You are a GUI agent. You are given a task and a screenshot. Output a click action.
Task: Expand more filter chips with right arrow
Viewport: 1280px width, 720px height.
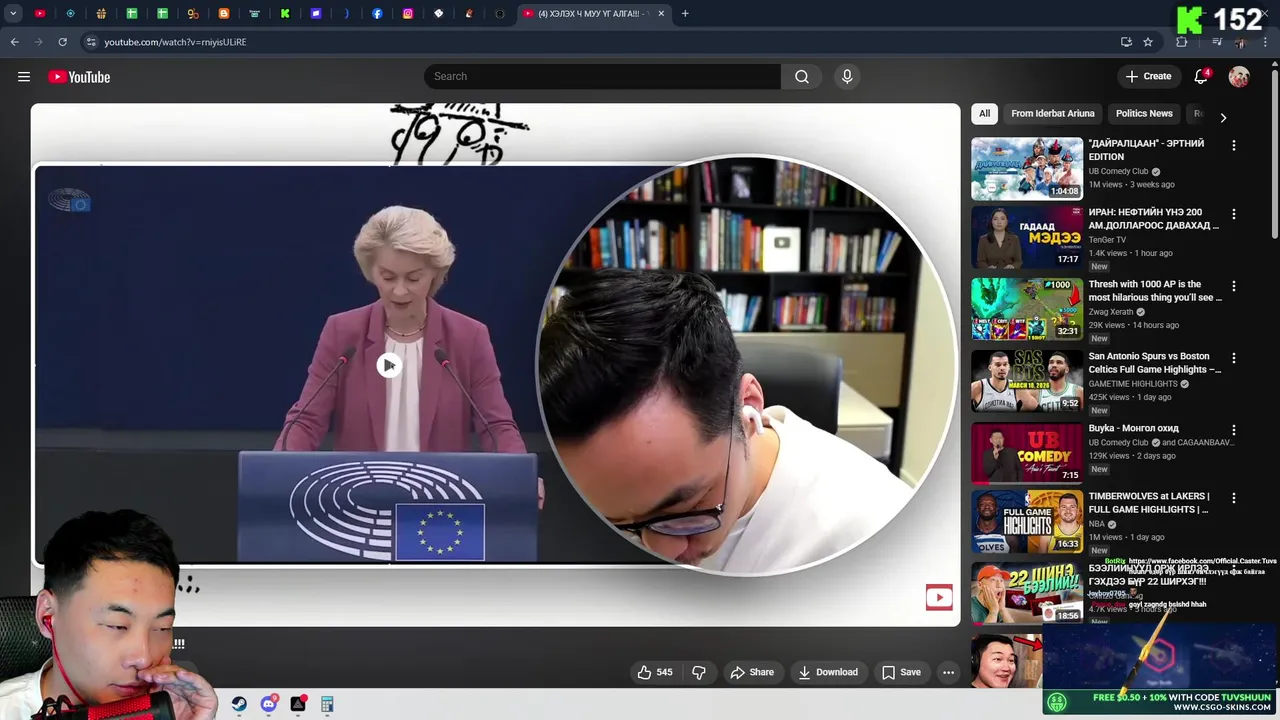[x=1223, y=118]
